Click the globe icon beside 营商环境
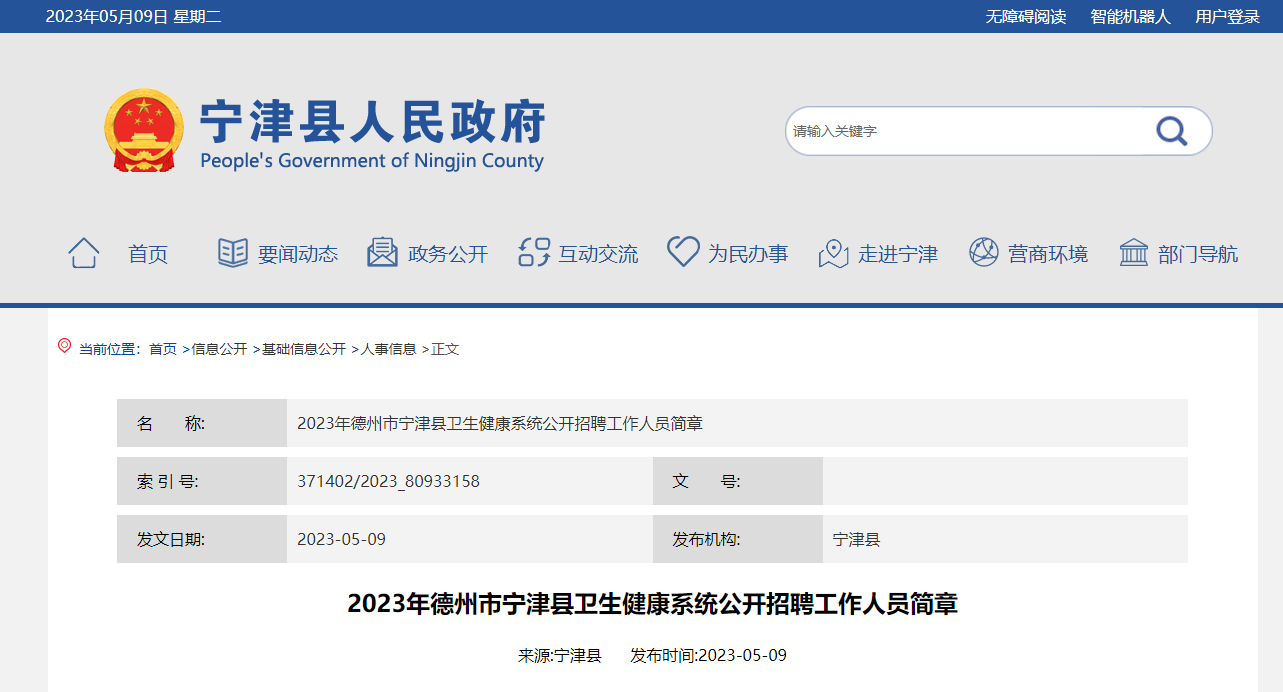This screenshot has height=692, width=1283. click(x=984, y=252)
